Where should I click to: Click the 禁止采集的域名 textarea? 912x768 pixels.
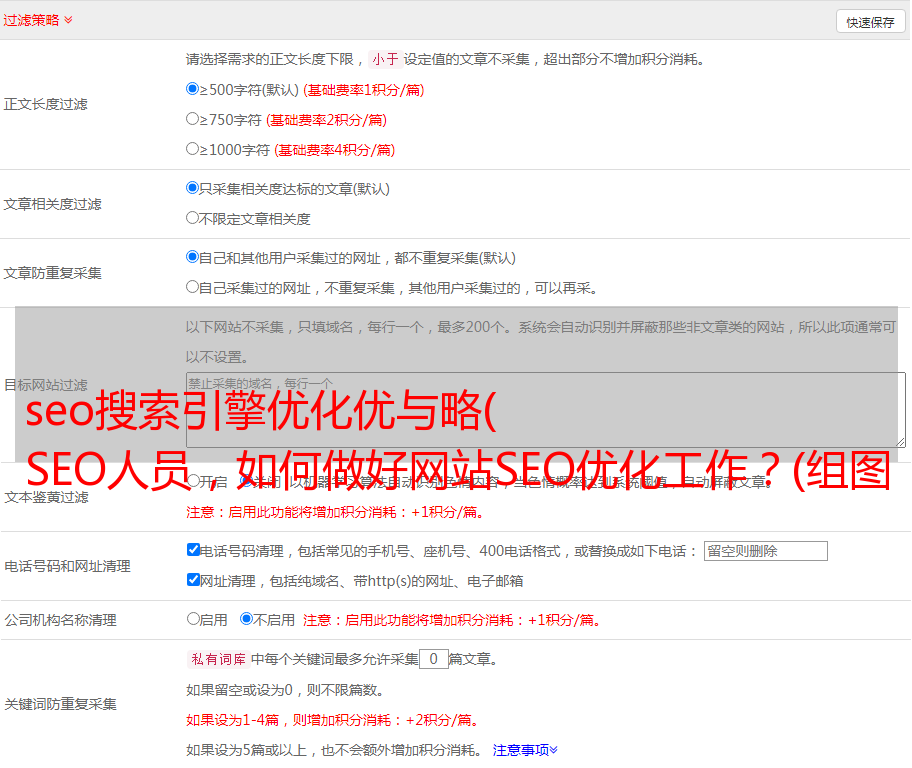click(x=546, y=410)
